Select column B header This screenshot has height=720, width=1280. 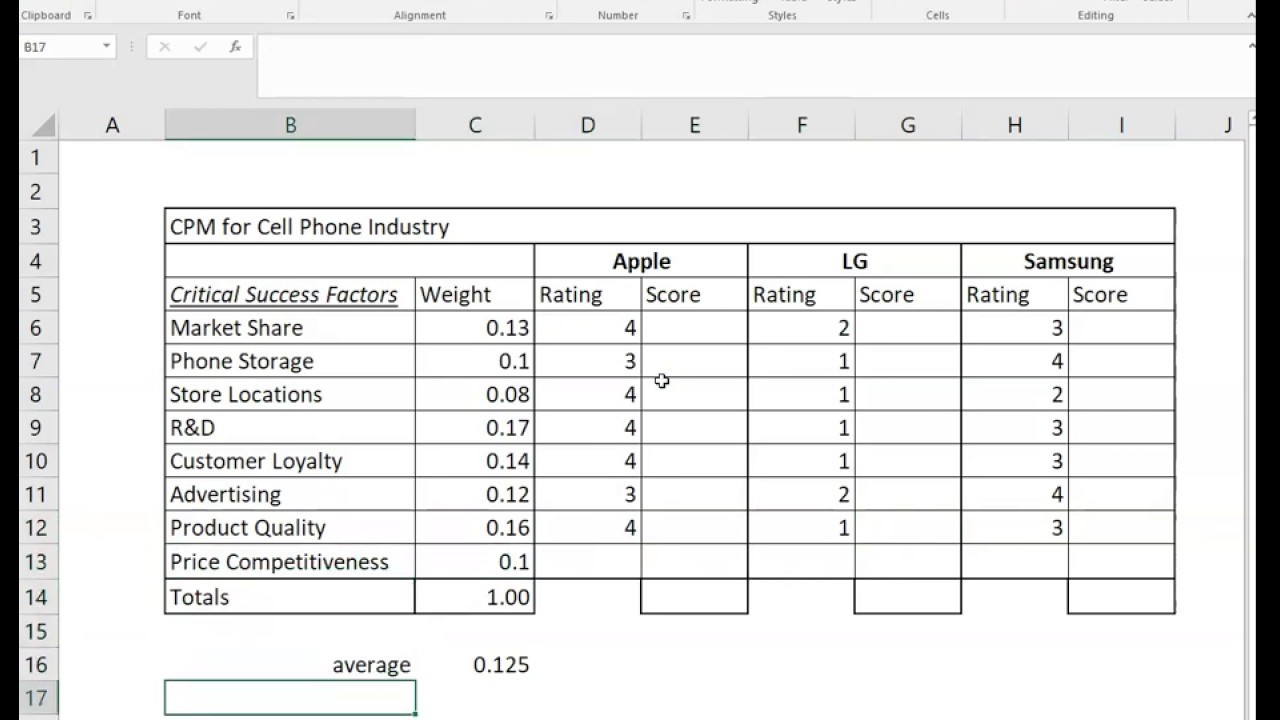tap(290, 125)
